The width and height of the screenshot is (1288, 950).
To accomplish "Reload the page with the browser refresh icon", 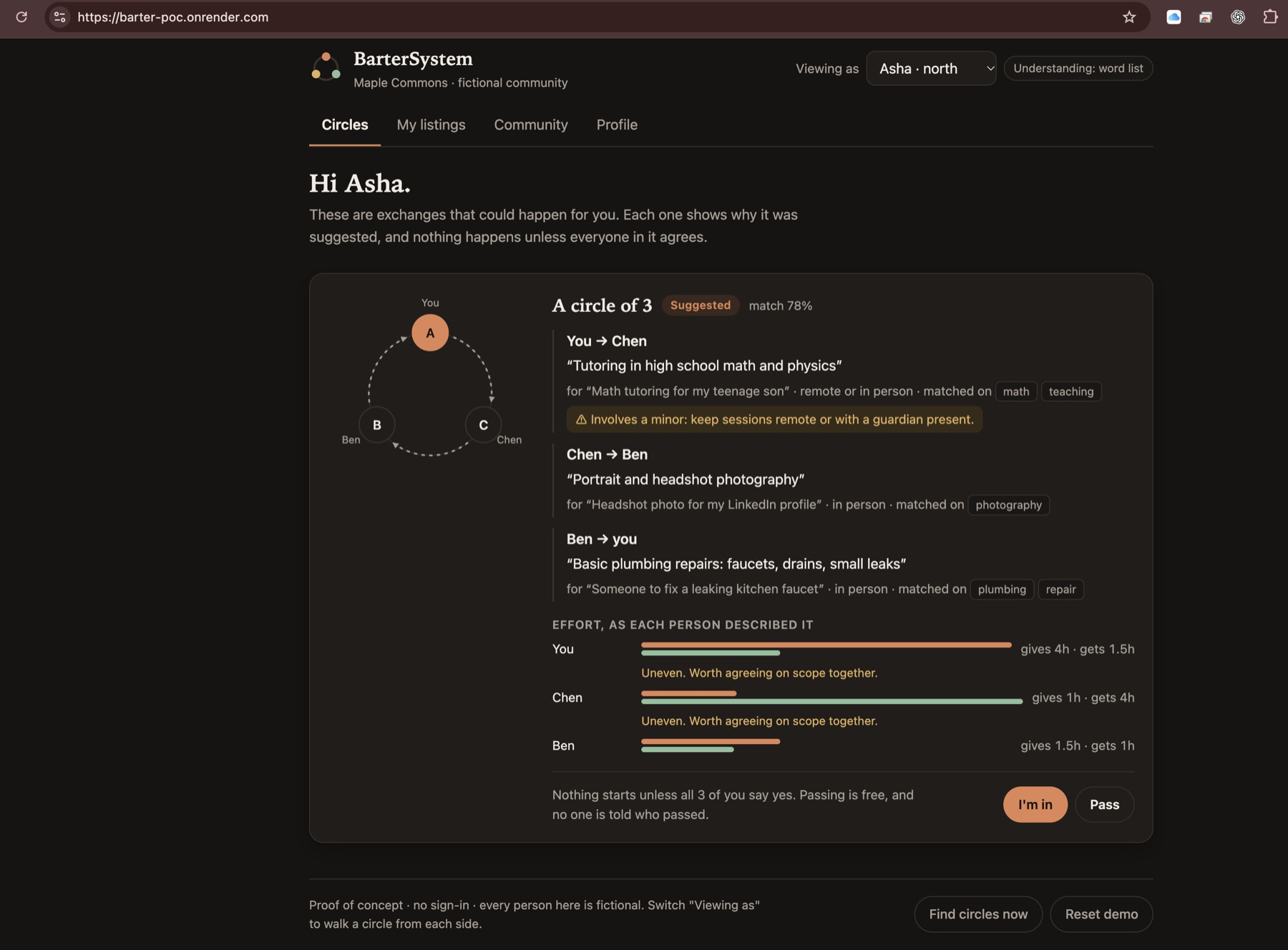I will [x=21, y=17].
